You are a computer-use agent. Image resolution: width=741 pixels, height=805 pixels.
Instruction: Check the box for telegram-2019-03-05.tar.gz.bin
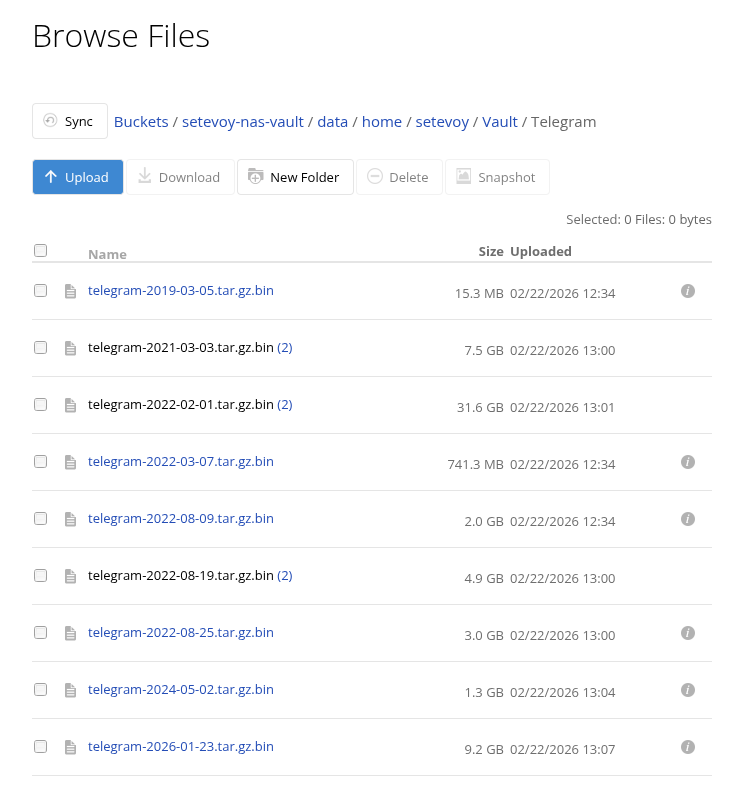point(41,291)
